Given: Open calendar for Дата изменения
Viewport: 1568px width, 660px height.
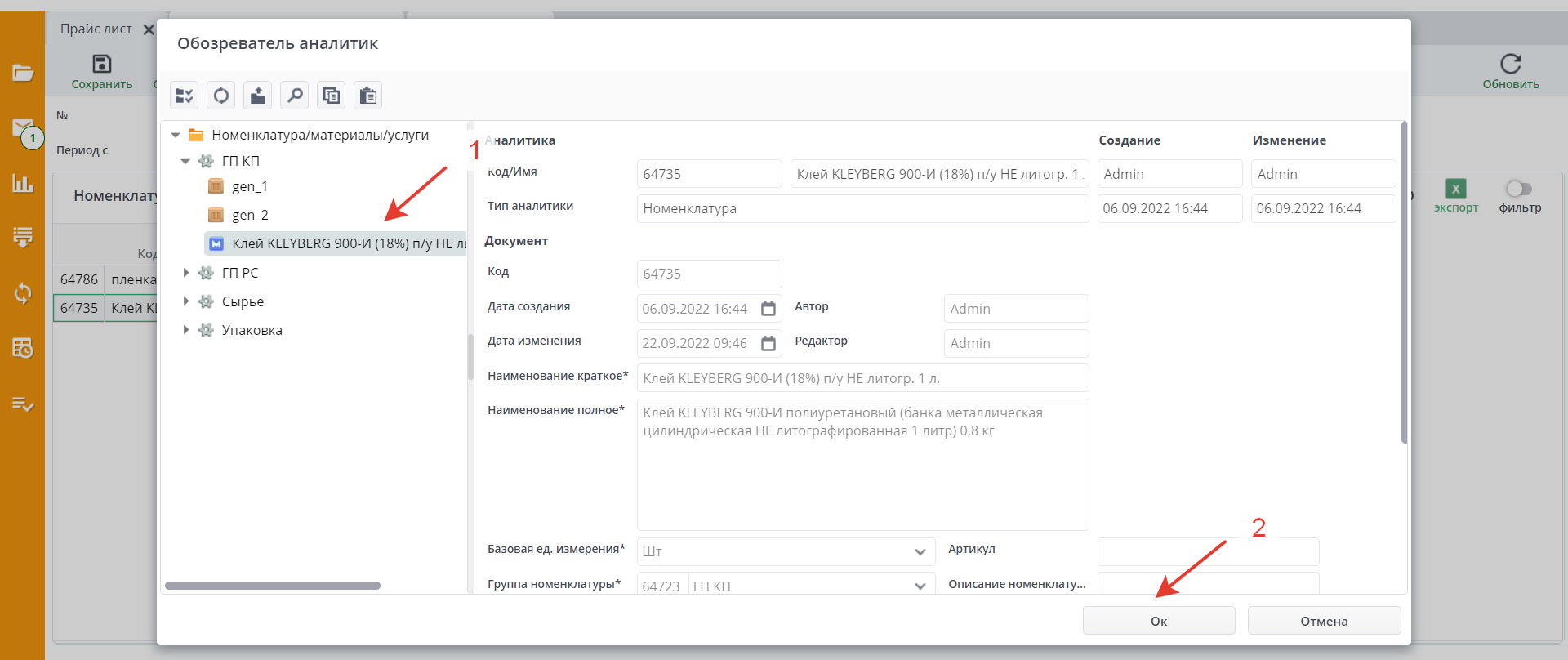Looking at the screenshot, I should [x=768, y=343].
